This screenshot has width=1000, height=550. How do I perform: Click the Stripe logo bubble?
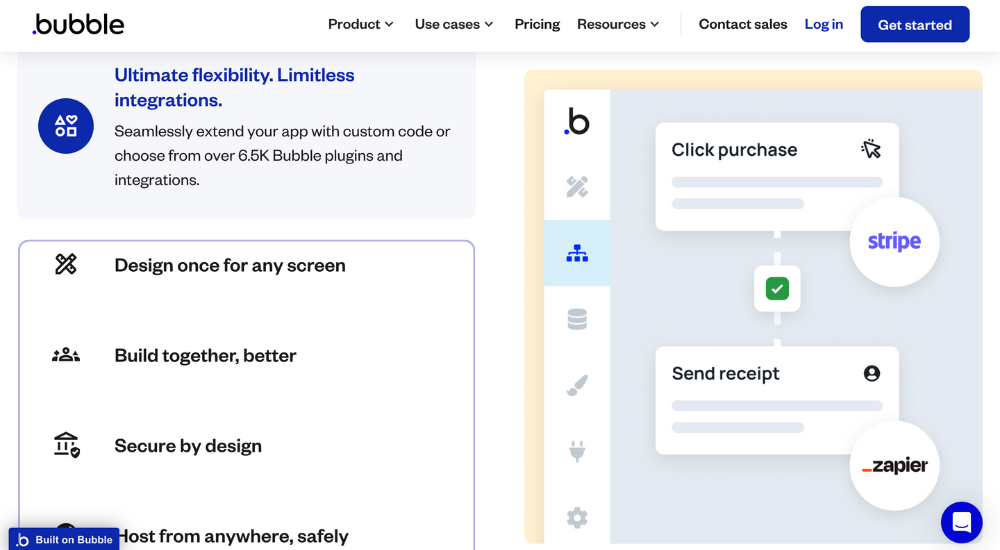pos(894,242)
